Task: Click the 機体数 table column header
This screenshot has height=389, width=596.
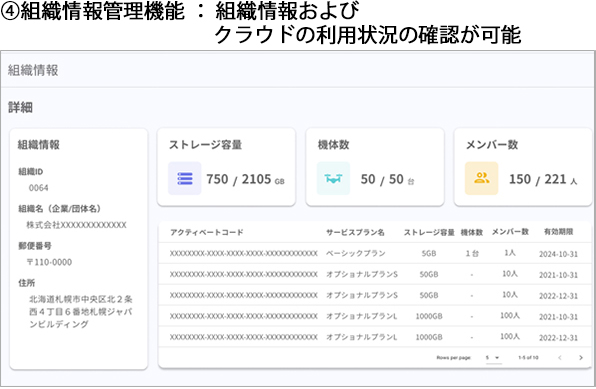Action: 472,232
